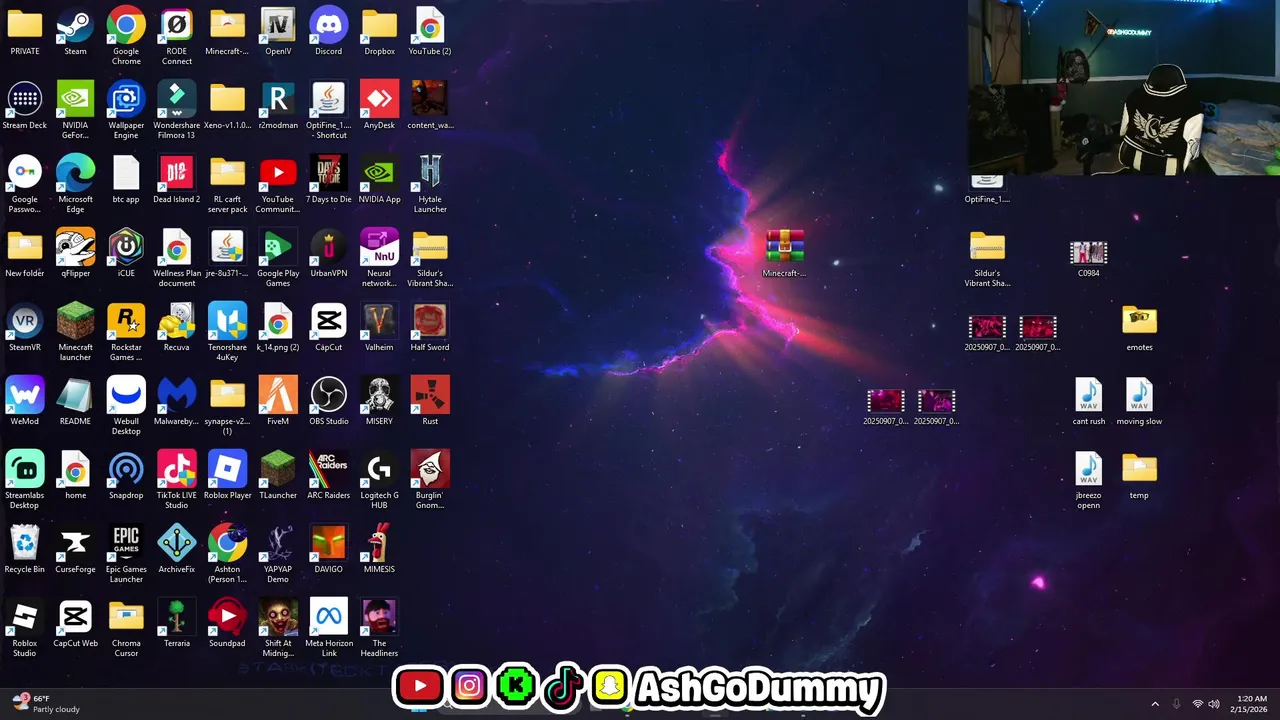The height and width of the screenshot is (720, 1280).
Task: Select the Minecraft WinRAR archive on desktop
Action: click(x=785, y=253)
